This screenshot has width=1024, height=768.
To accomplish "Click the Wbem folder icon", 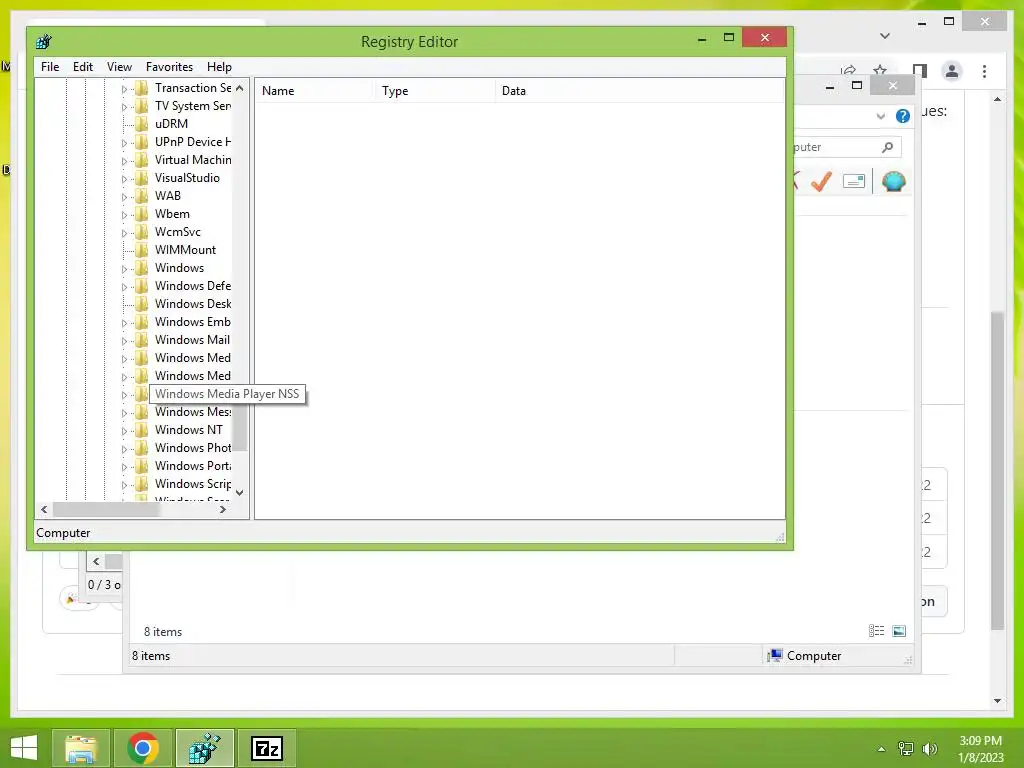I will (x=141, y=214).
